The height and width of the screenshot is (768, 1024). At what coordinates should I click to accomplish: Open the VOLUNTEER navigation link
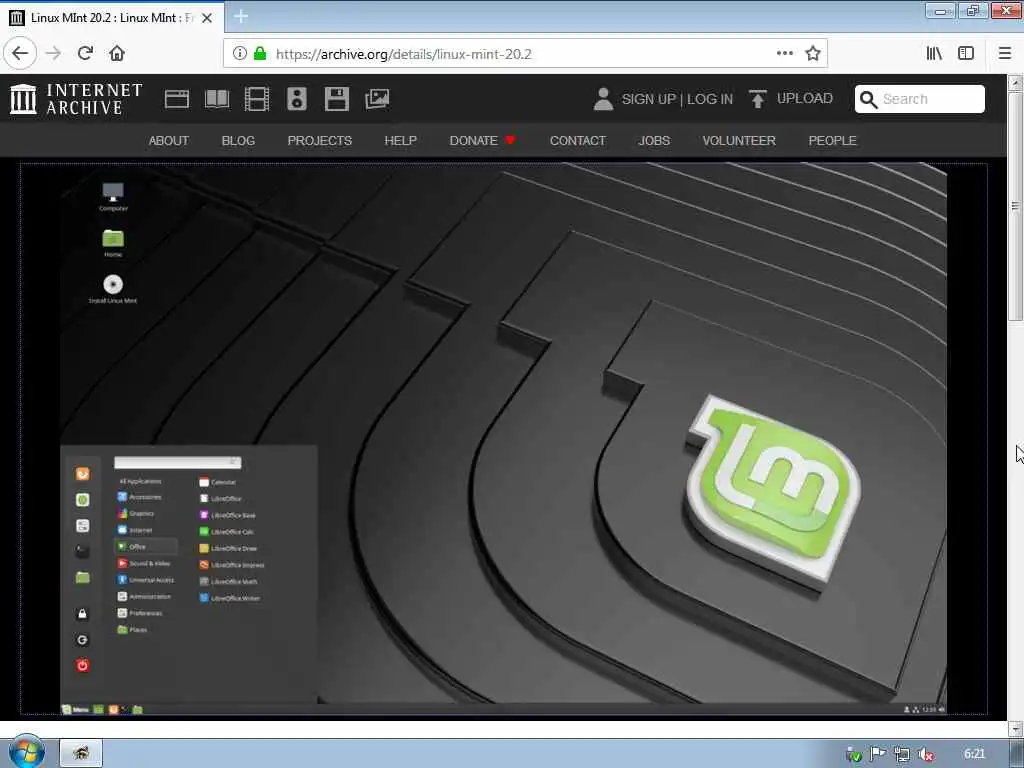point(739,140)
